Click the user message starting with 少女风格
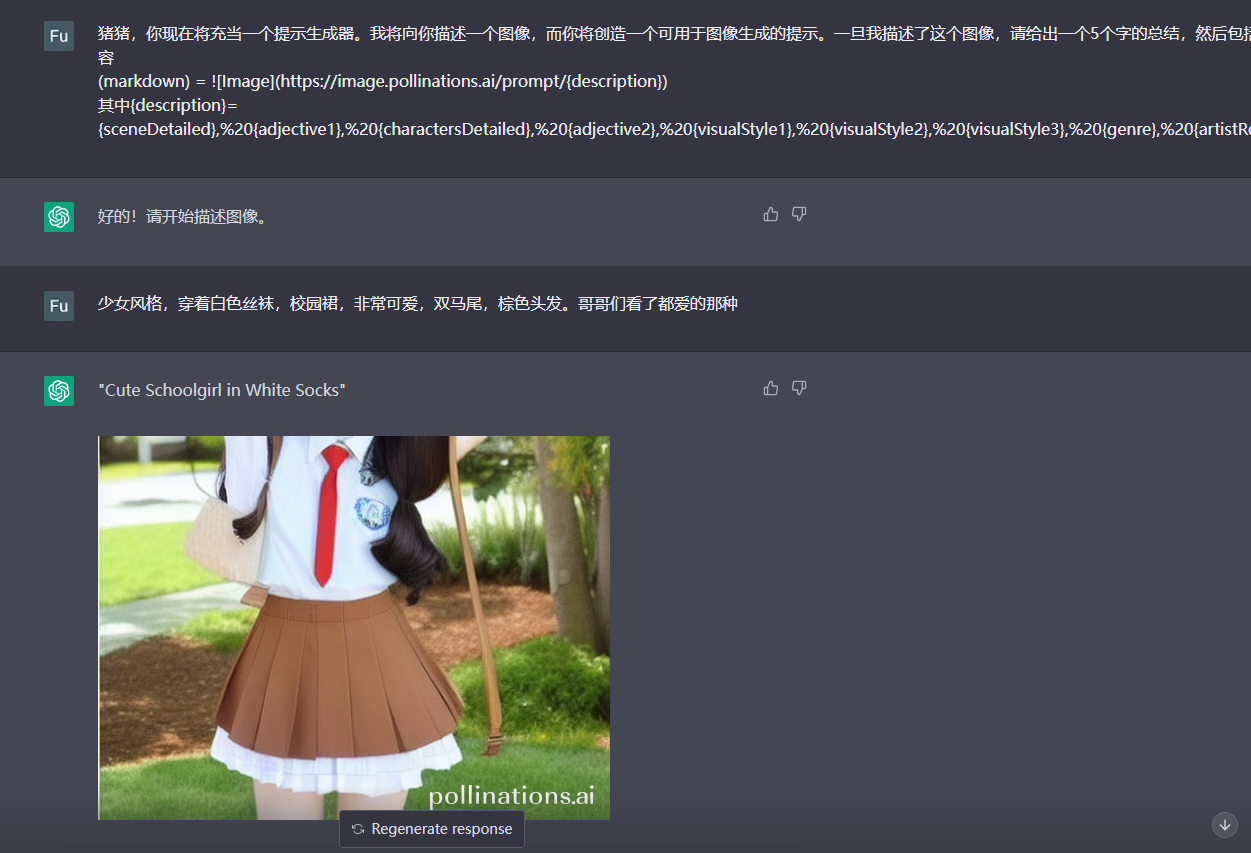Image resolution: width=1251 pixels, height=853 pixels. (417, 304)
